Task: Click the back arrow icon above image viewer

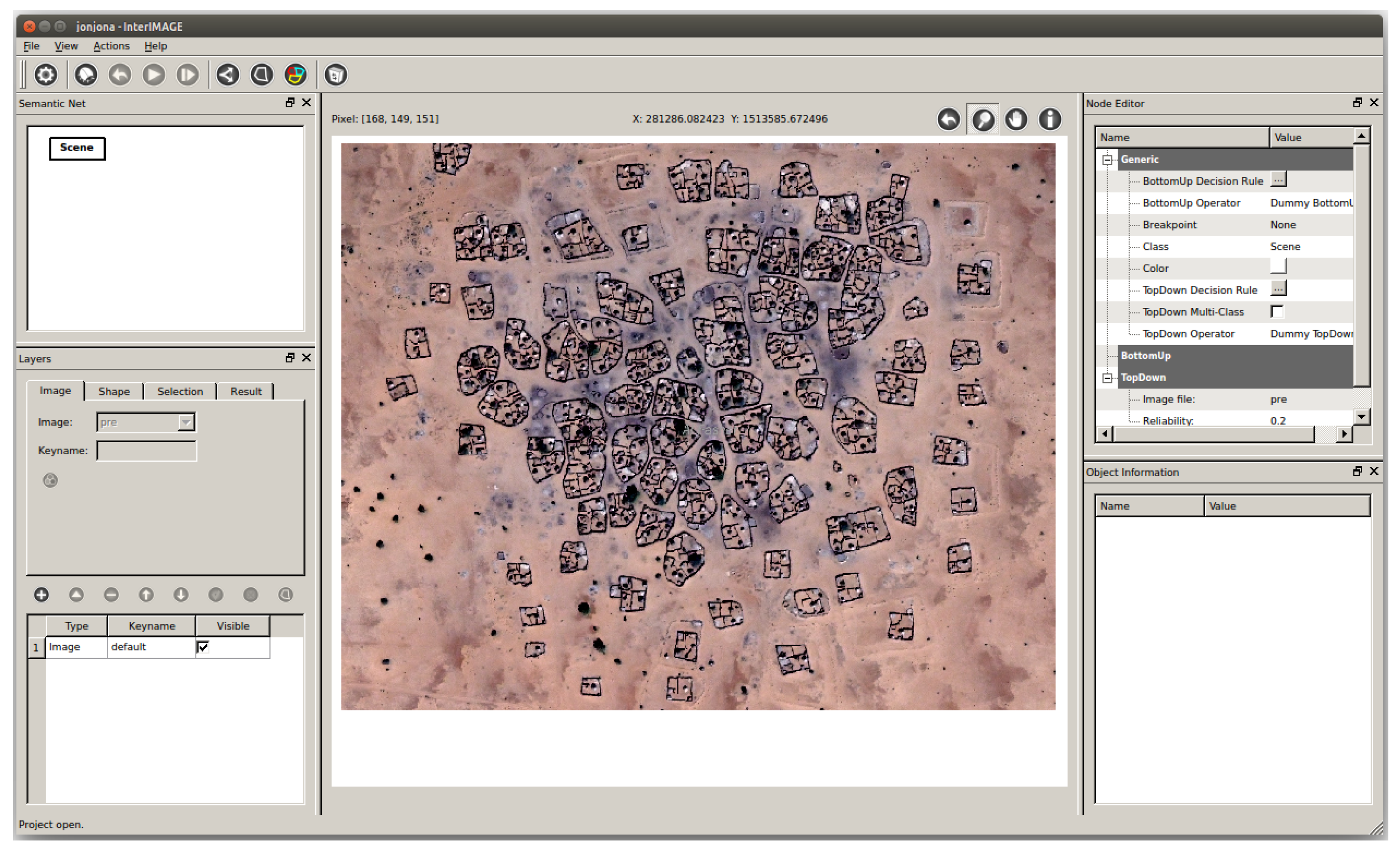Action: (948, 119)
